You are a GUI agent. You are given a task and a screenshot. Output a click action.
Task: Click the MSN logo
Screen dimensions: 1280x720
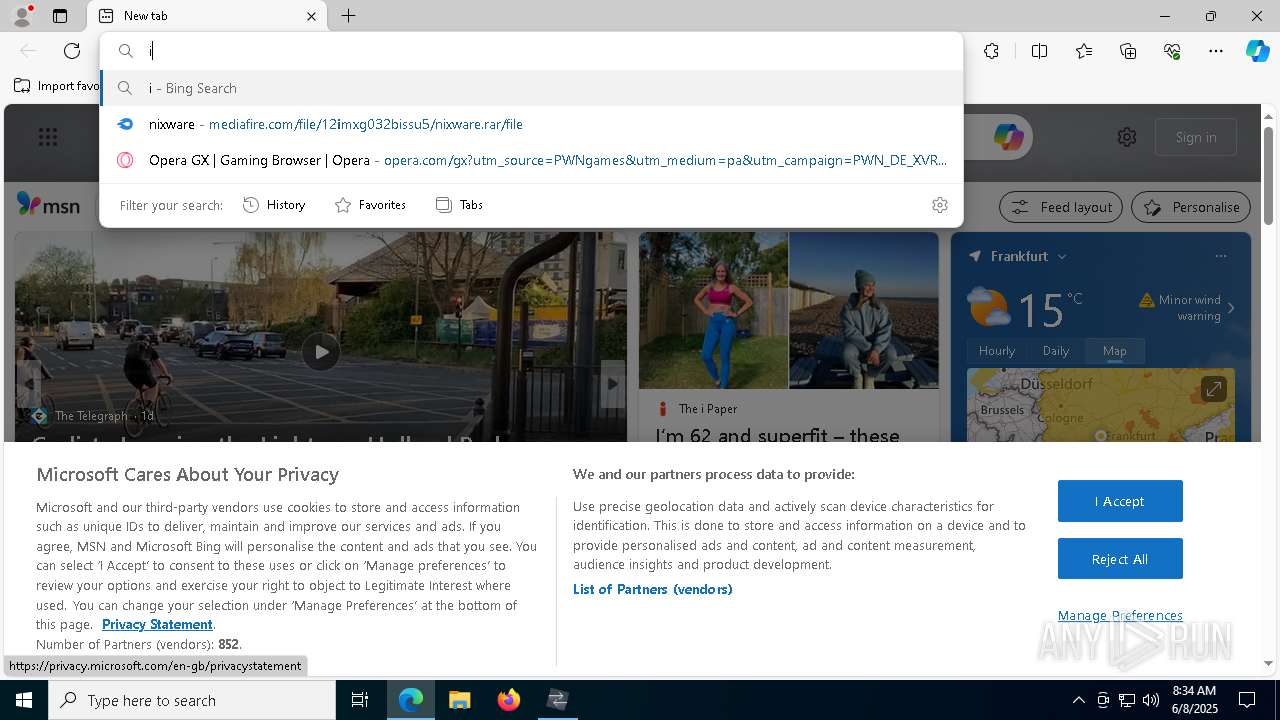(48, 205)
